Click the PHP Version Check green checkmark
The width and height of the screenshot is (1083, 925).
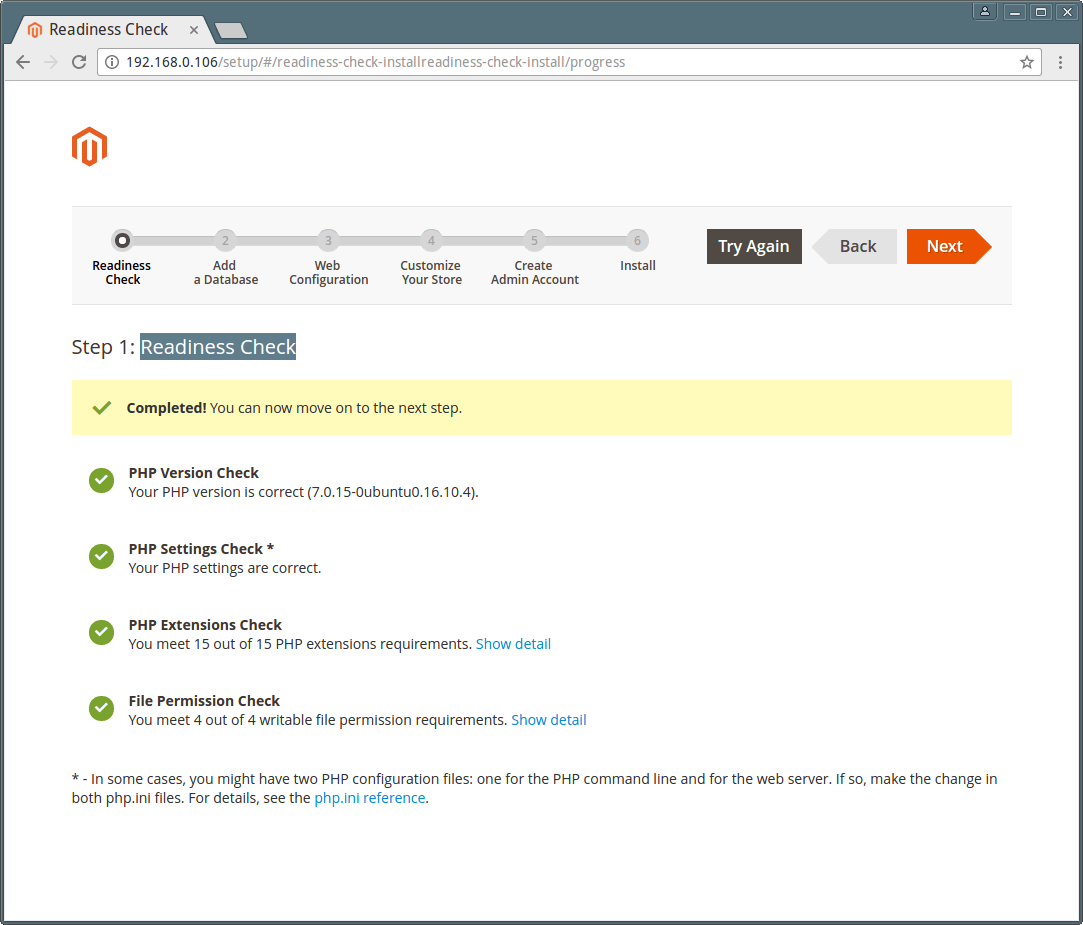102,480
